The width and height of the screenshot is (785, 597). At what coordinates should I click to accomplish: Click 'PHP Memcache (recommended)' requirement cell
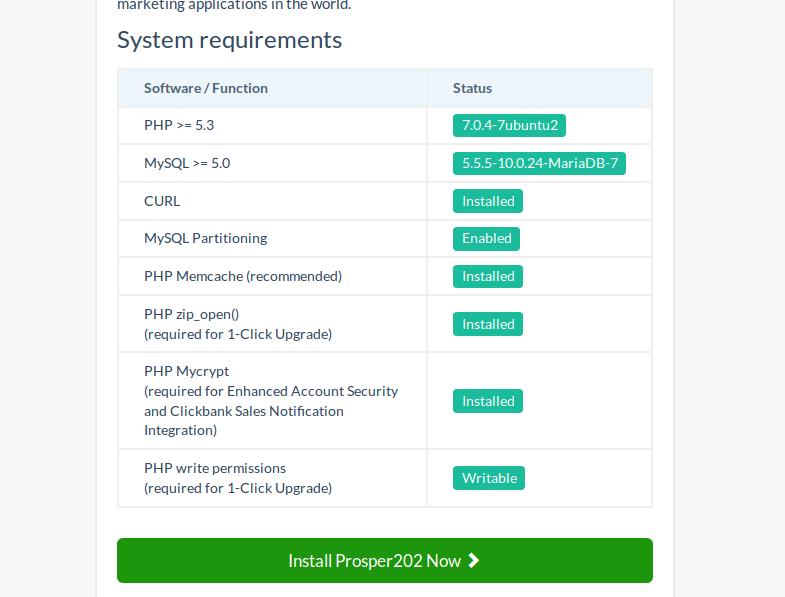click(272, 276)
